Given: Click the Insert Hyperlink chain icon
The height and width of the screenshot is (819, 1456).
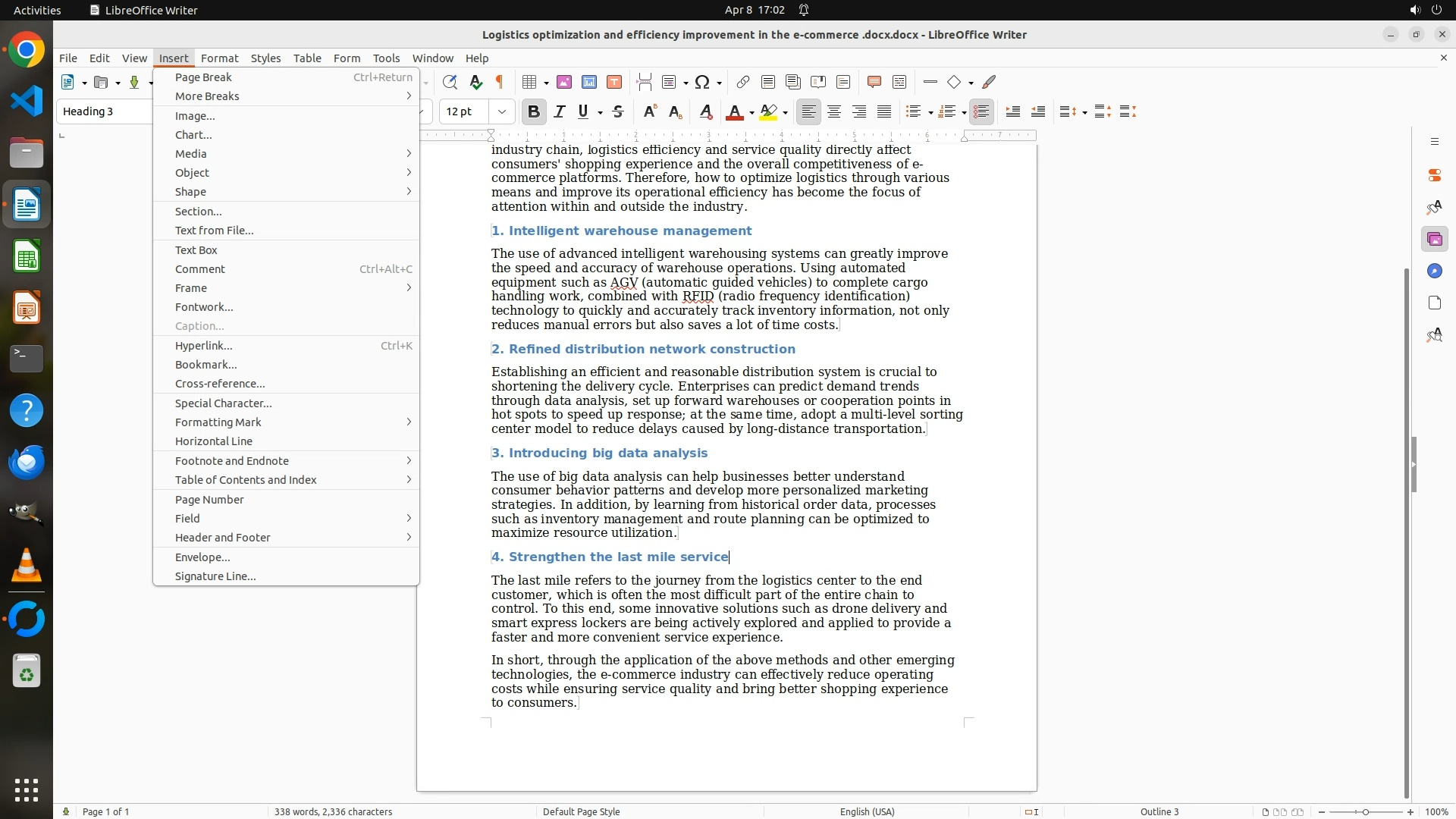Looking at the screenshot, I should tap(743, 82).
